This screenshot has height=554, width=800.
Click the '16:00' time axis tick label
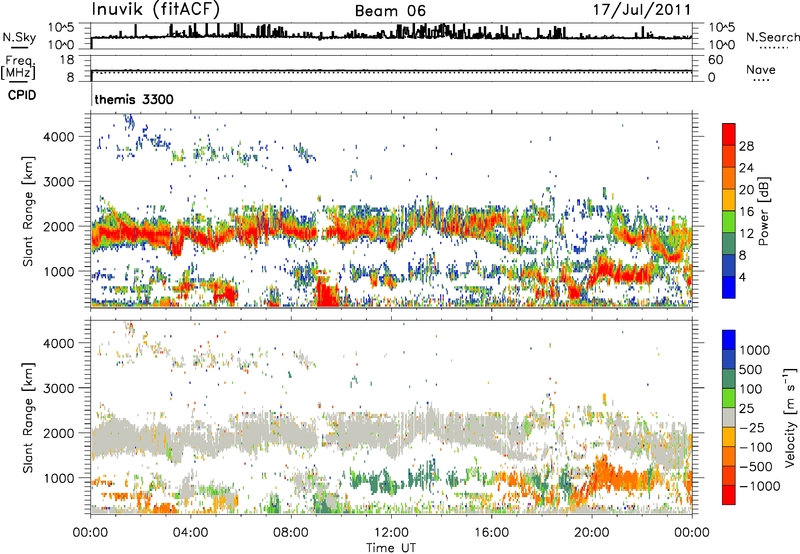click(491, 533)
